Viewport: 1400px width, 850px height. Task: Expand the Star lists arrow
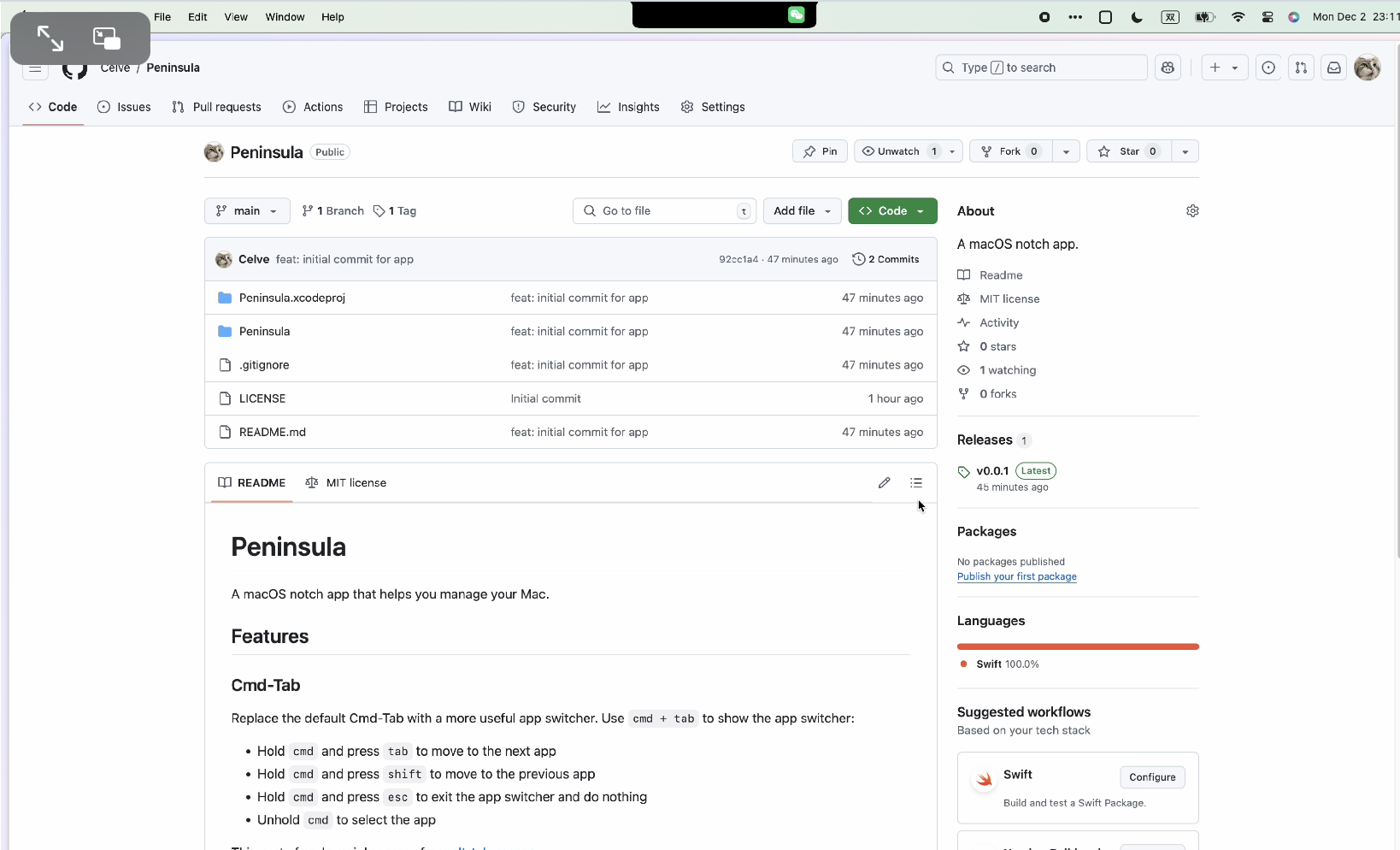click(1185, 151)
